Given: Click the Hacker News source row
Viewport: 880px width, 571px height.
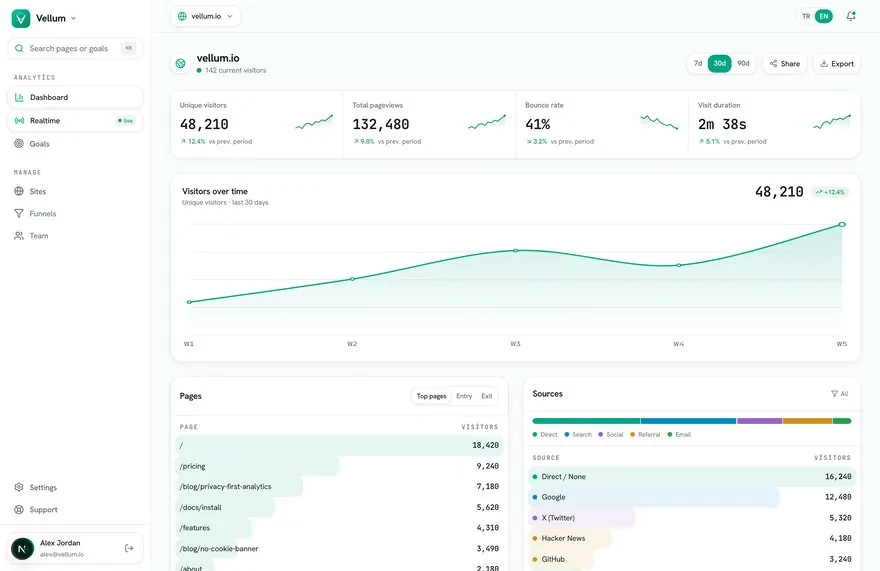Looking at the screenshot, I should pos(692,538).
